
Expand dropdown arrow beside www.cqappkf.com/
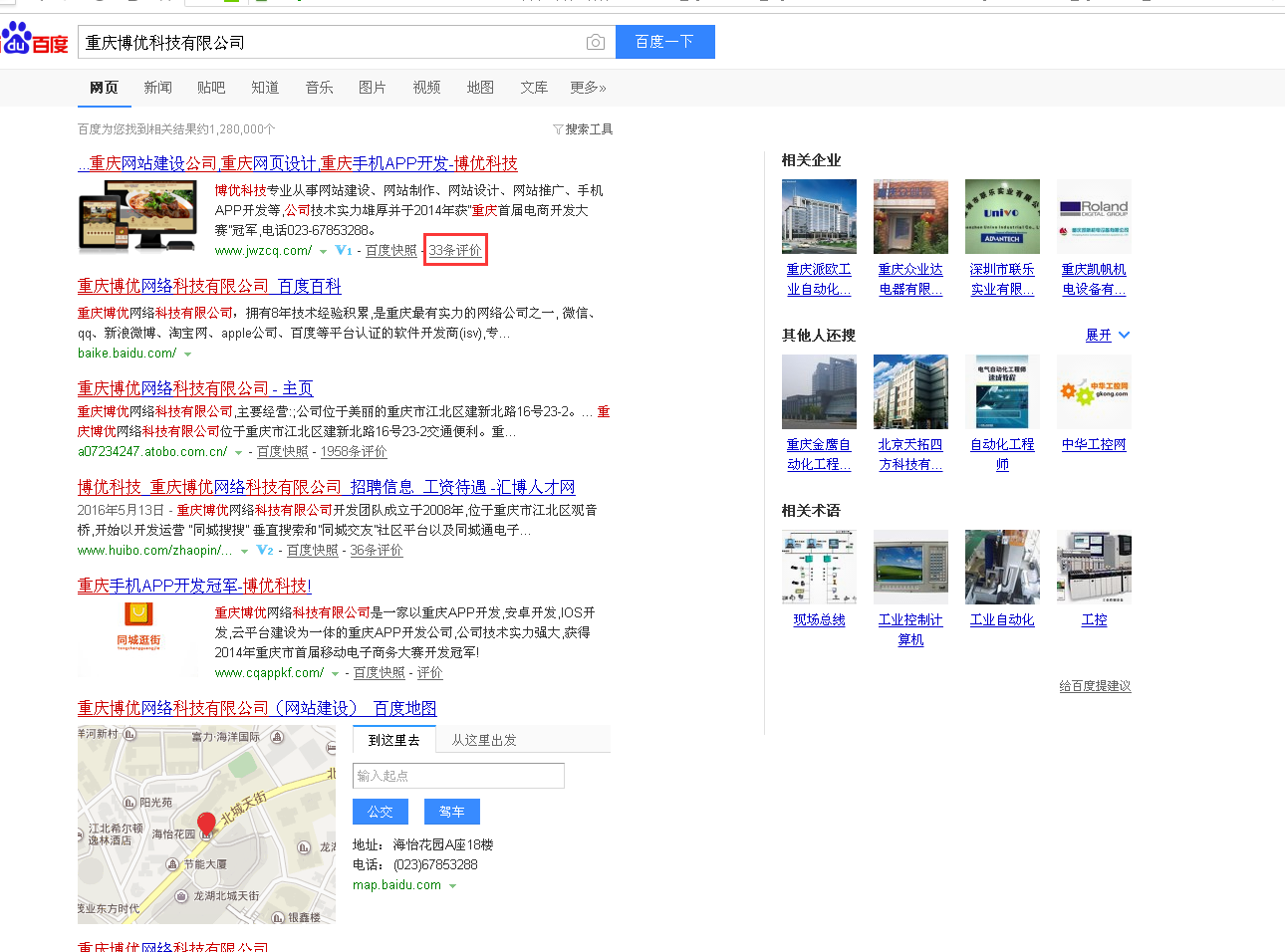click(335, 674)
